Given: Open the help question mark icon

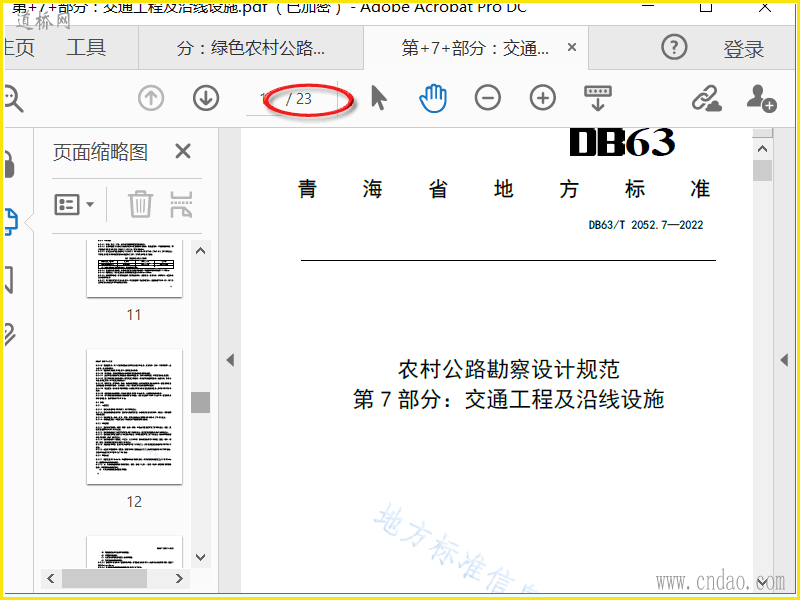Looking at the screenshot, I should click(x=674, y=47).
